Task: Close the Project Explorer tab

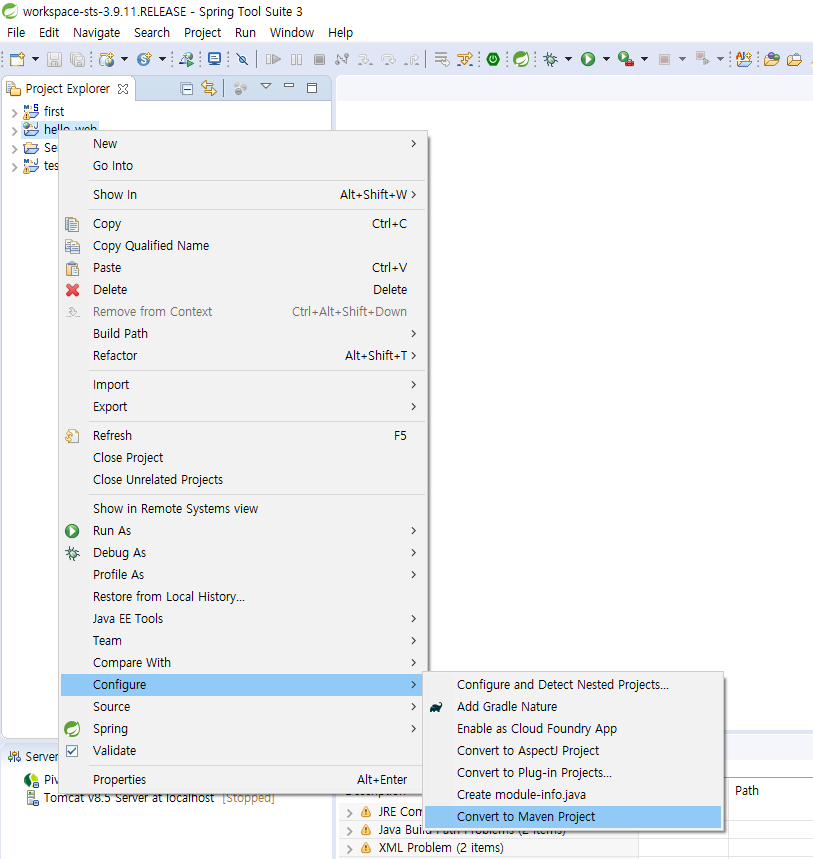Action: coord(123,89)
